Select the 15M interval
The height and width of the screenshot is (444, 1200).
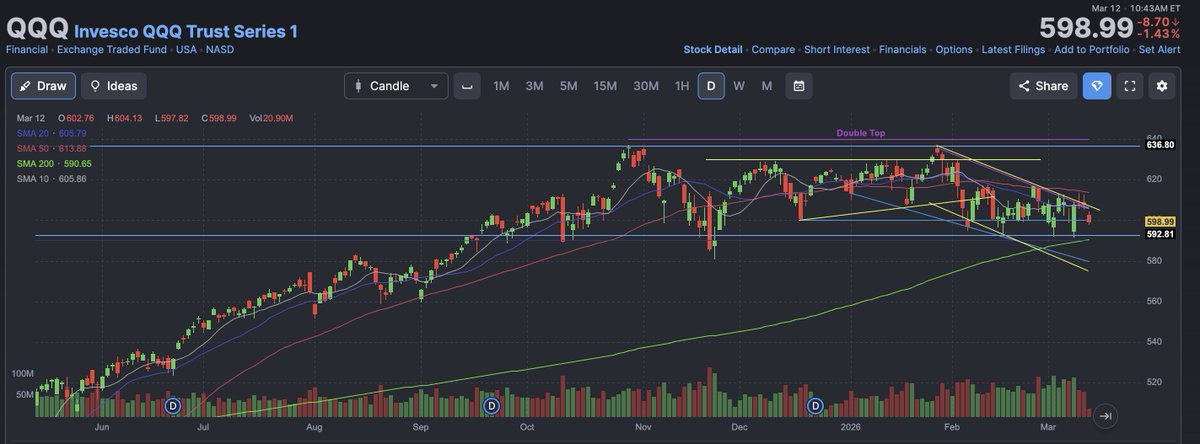coord(605,86)
